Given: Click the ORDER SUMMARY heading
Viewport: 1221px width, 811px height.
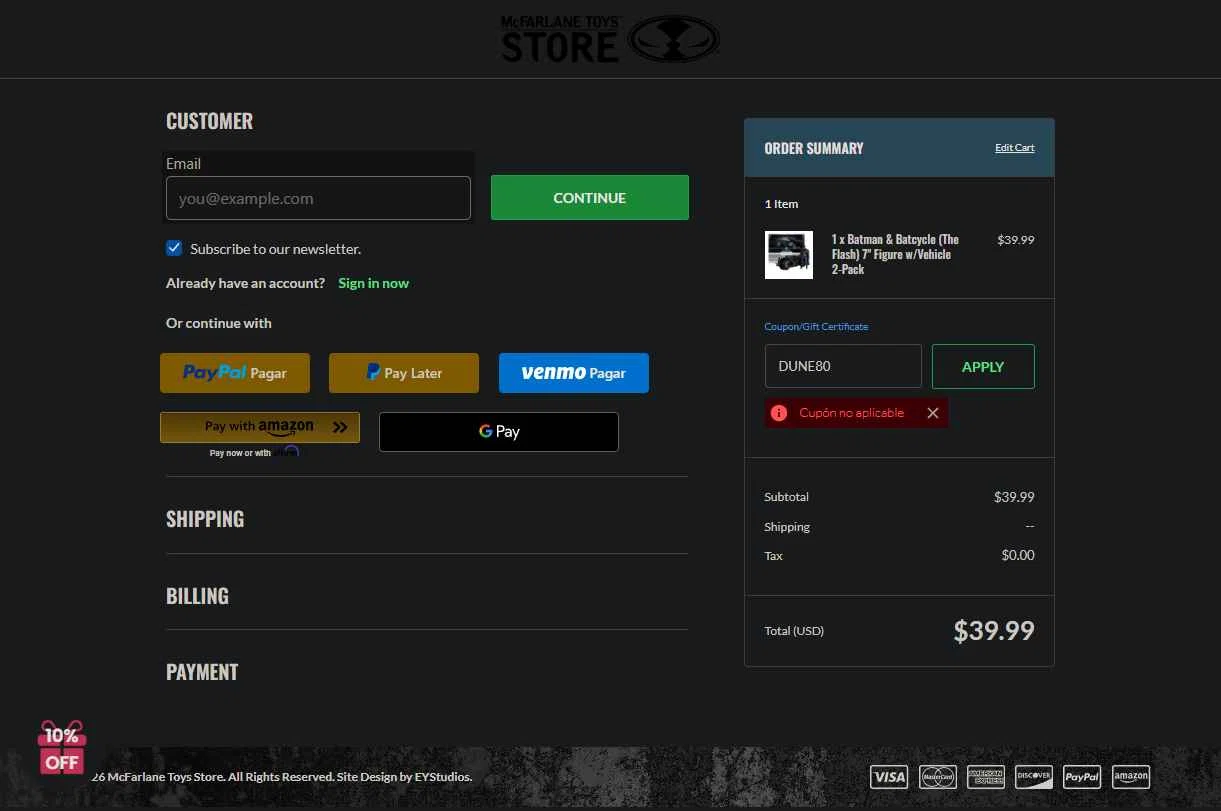Looking at the screenshot, I should pos(814,148).
